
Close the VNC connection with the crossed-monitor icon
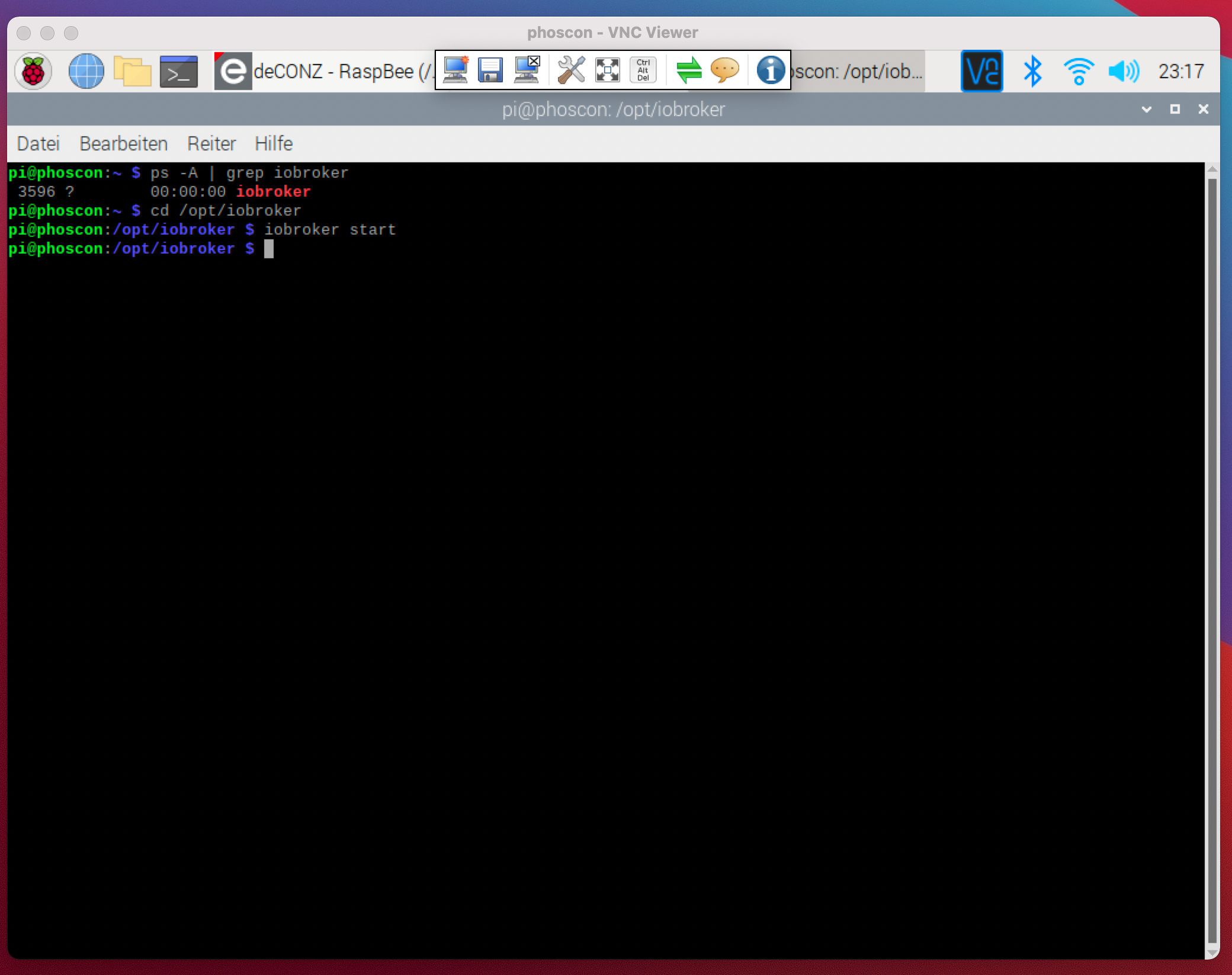click(x=526, y=70)
